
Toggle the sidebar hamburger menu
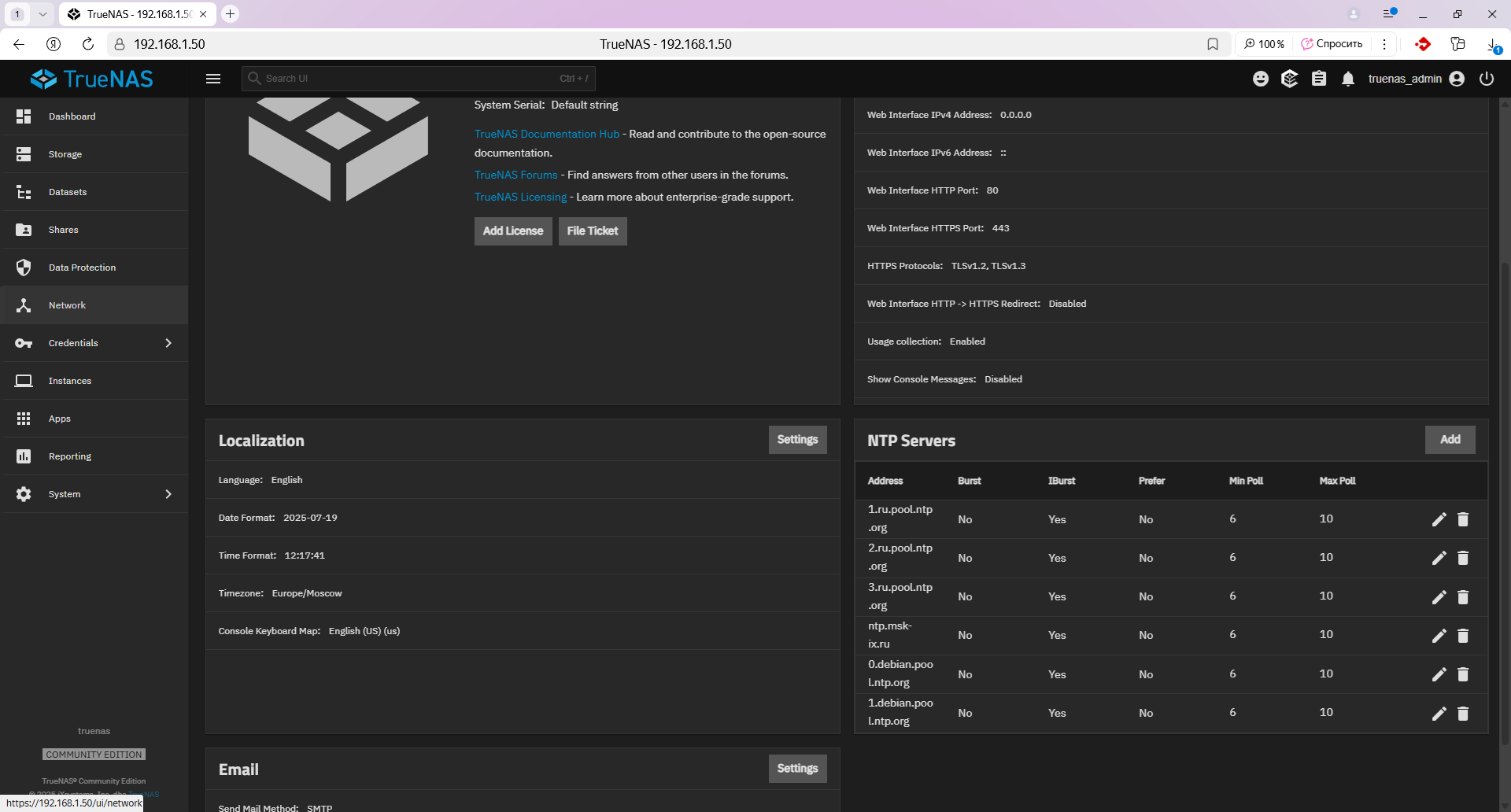click(213, 79)
